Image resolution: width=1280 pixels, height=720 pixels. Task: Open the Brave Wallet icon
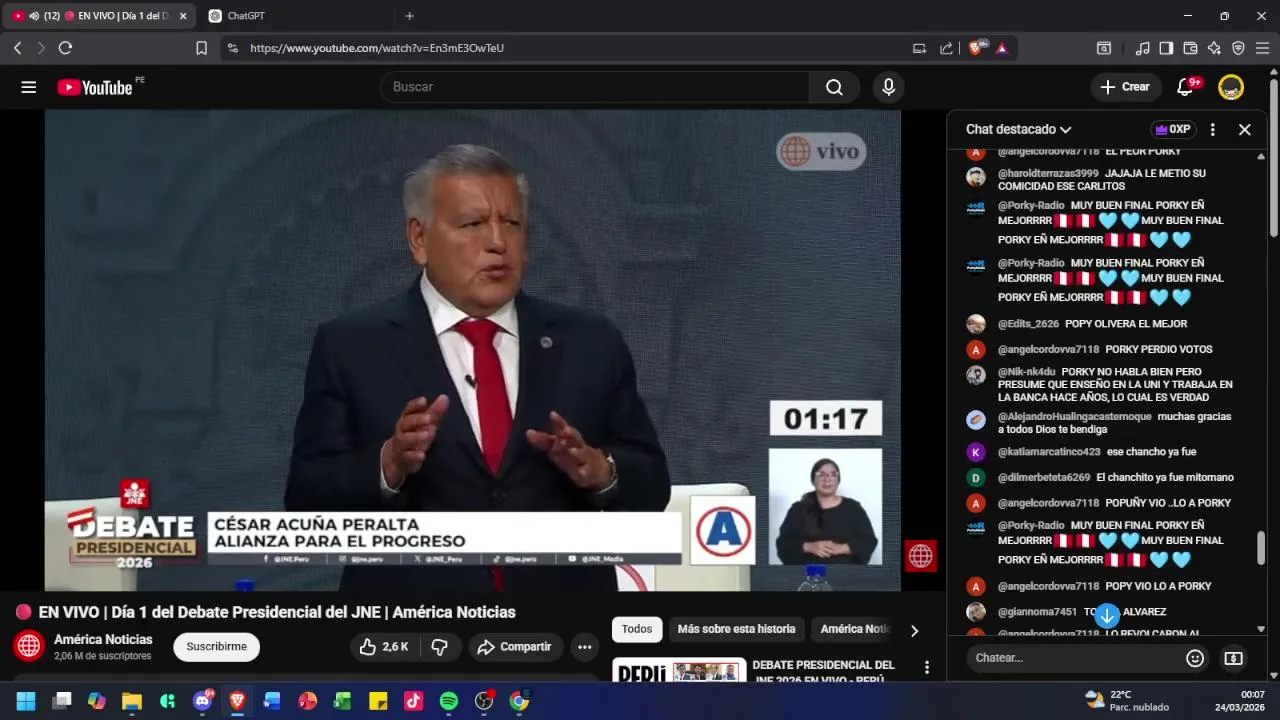1190,47
